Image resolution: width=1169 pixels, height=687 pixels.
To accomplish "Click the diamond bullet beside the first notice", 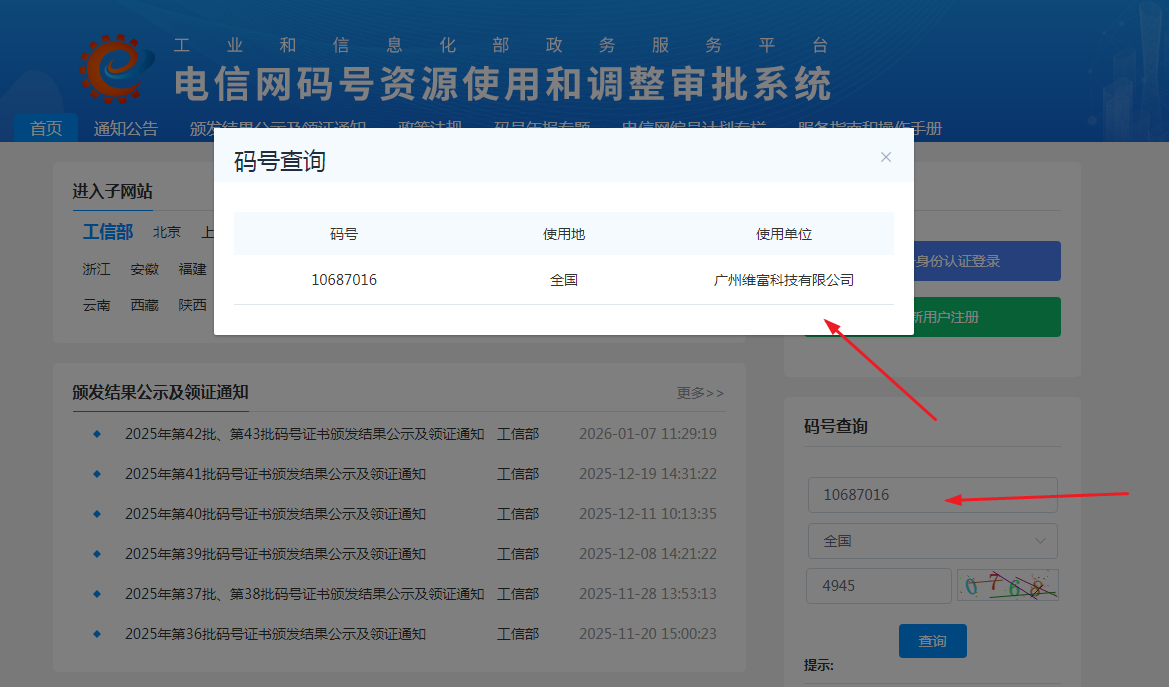I will (x=96, y=433).
